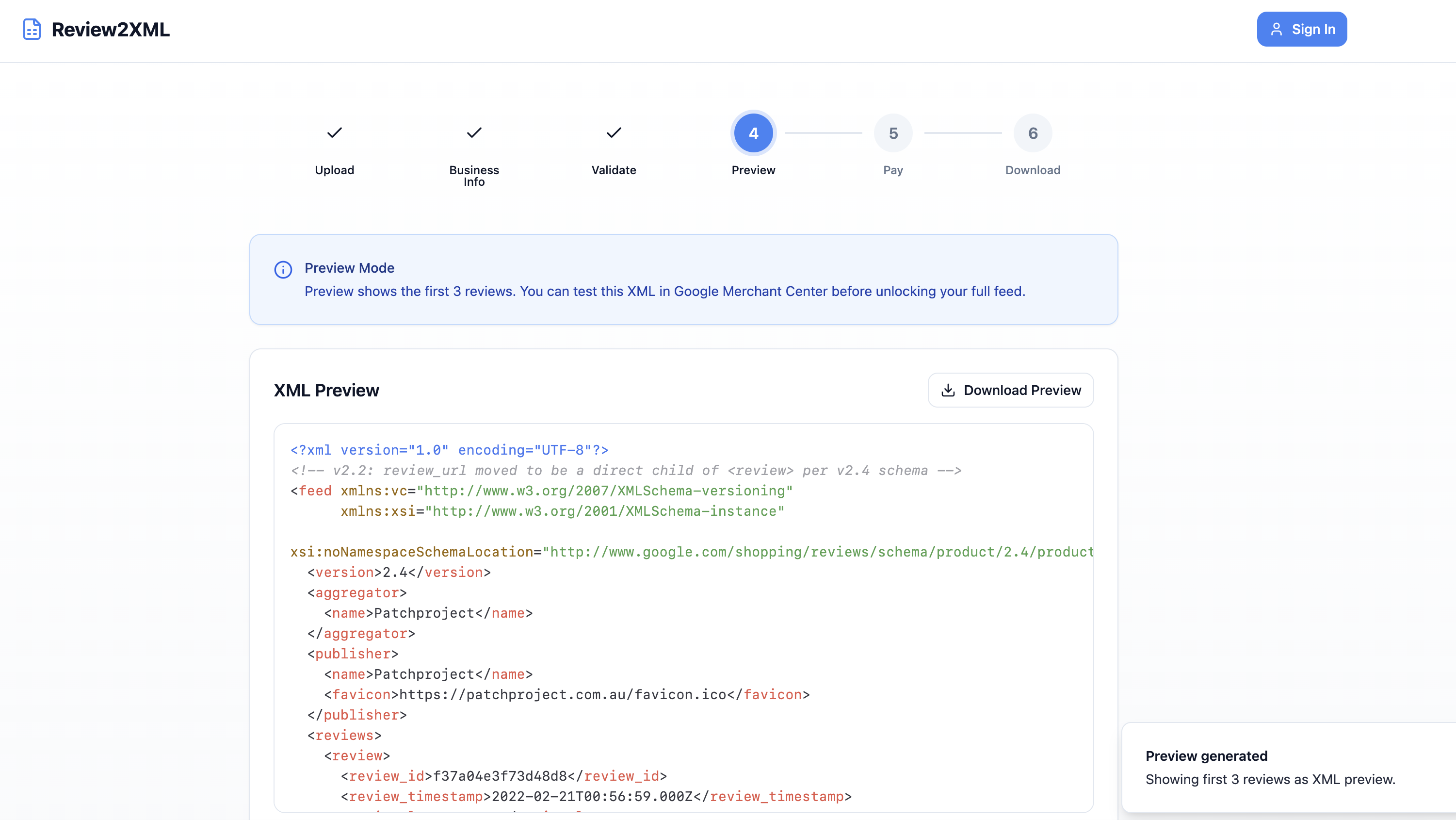Click the user icon inside Sign In button
The image size is (1456, 820).
1278,29
